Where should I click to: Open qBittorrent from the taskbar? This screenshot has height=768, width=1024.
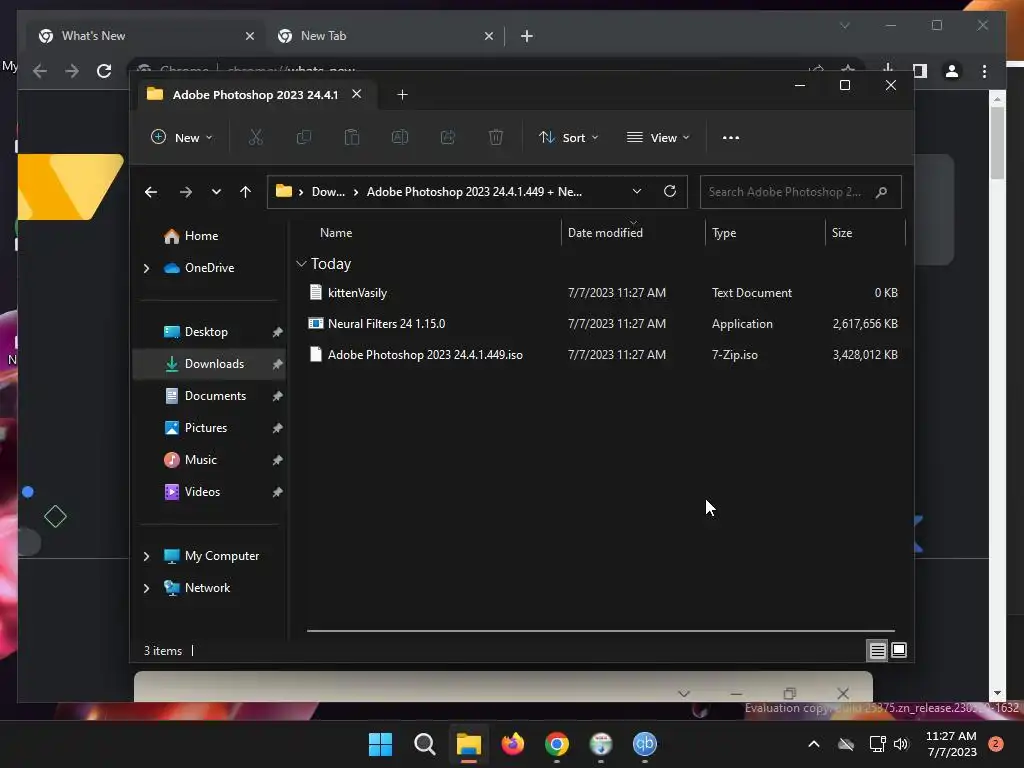pos(645,744)
